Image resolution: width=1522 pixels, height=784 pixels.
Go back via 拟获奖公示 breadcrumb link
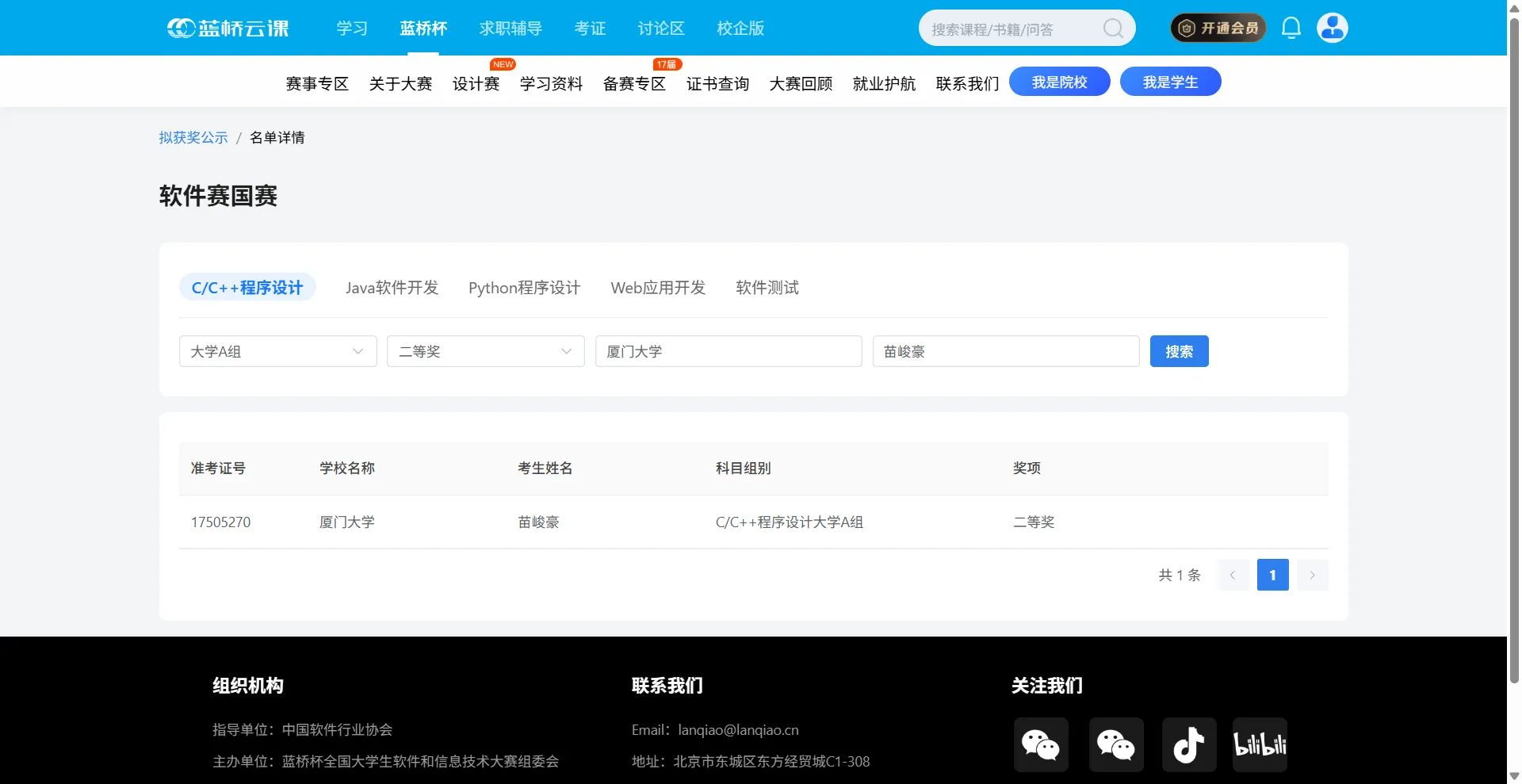pyautogui.click(x=193, y=138)
